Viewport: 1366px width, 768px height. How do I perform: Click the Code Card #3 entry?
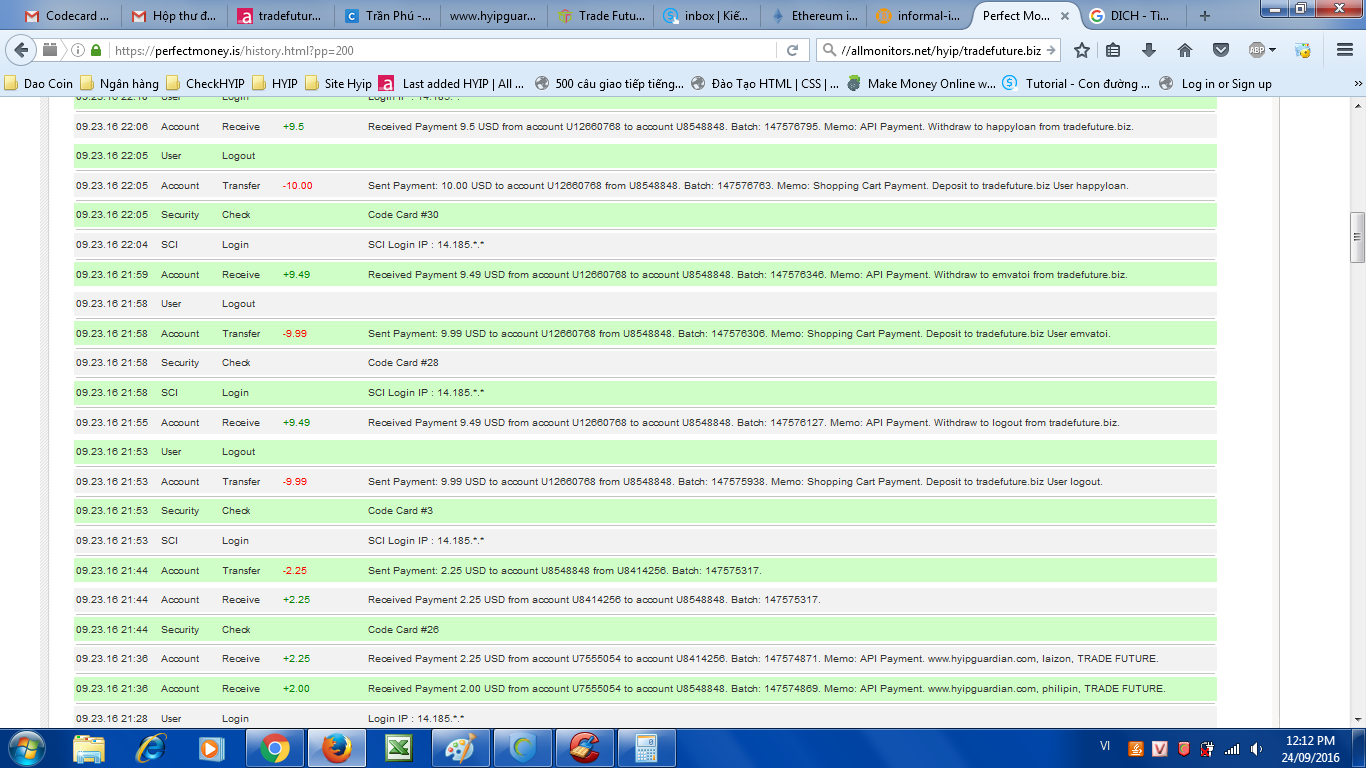[400, 511]
